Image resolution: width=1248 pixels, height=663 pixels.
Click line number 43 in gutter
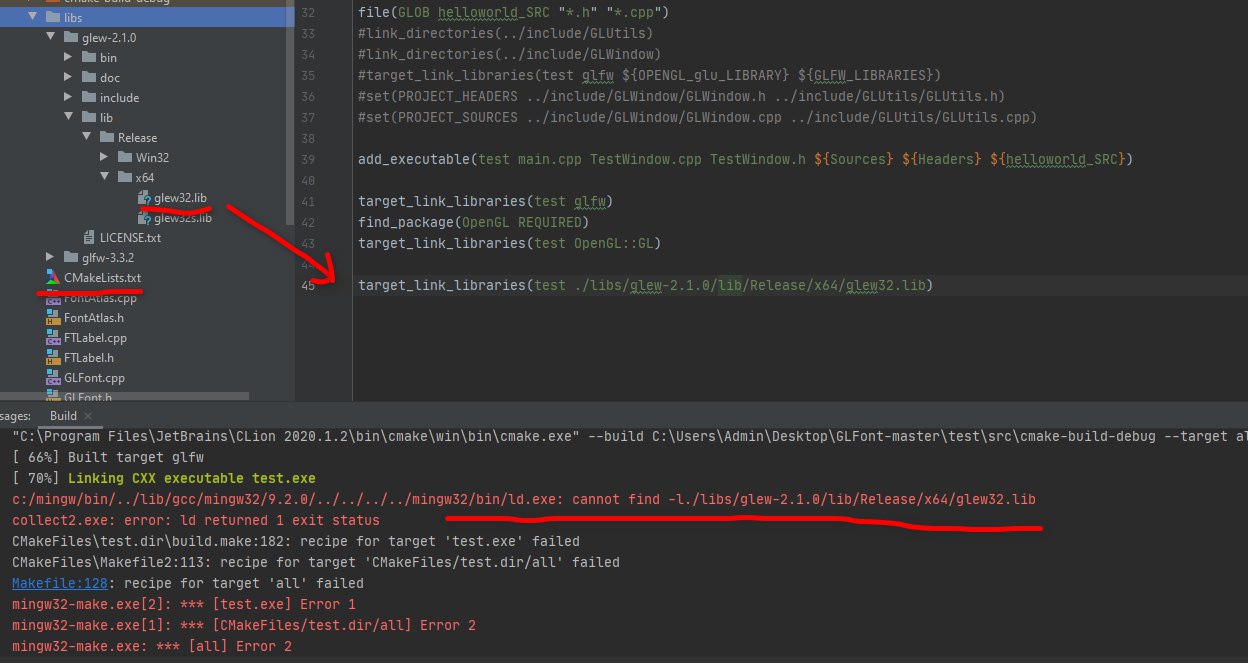coord(308,243)
